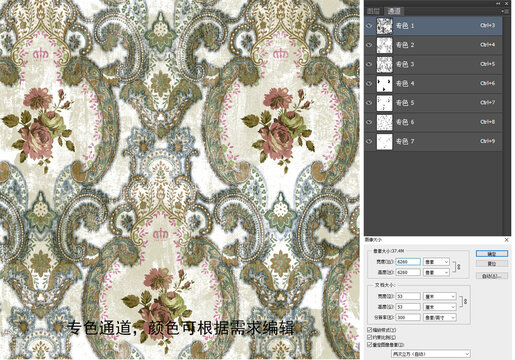Click the pixel dimensions link chain icon
This screenshot has height=360, width=515.
457,267
